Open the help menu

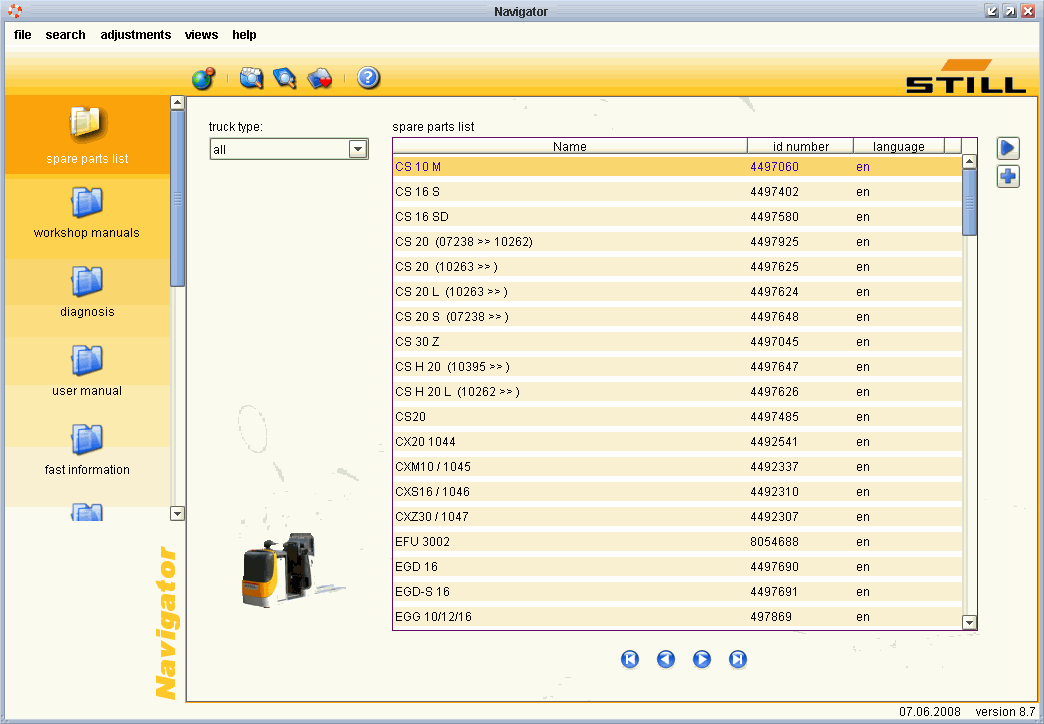(x=244, y=35)
